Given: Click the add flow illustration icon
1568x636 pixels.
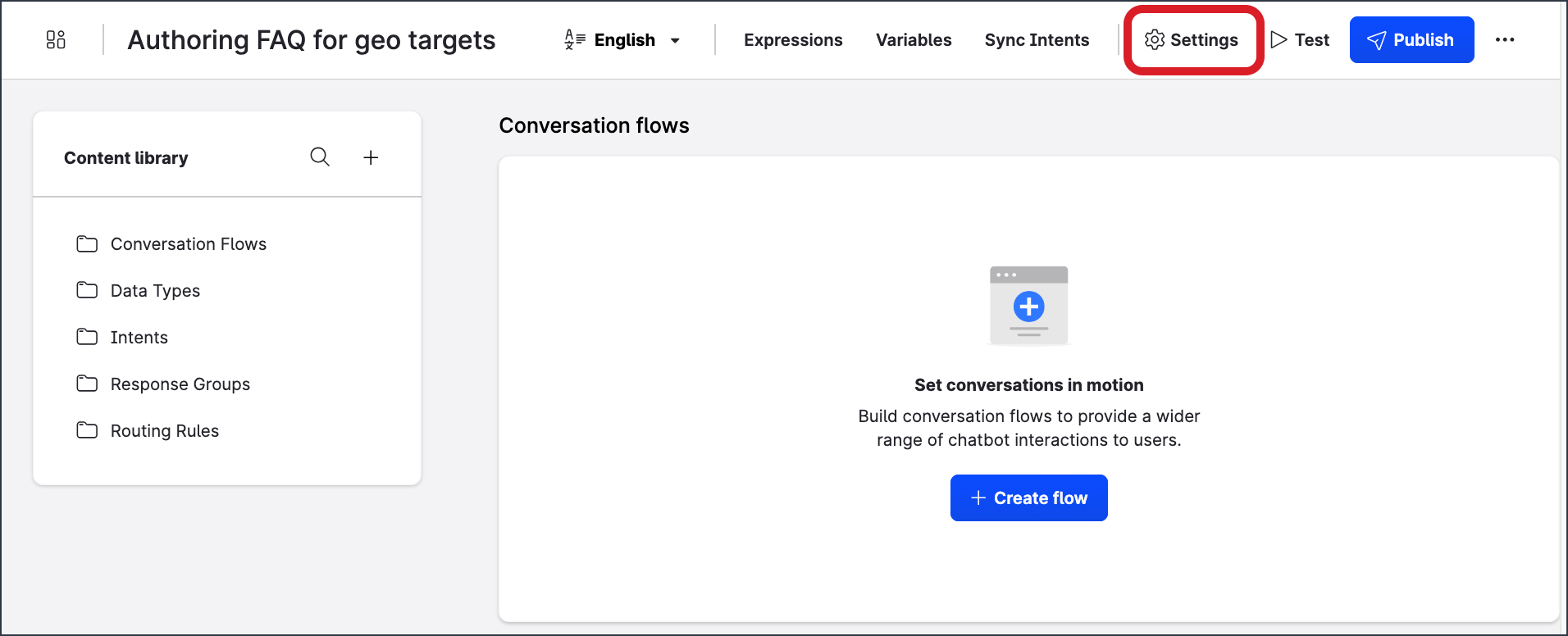Looking at the screenshot, I should [x=1028, y=306].
